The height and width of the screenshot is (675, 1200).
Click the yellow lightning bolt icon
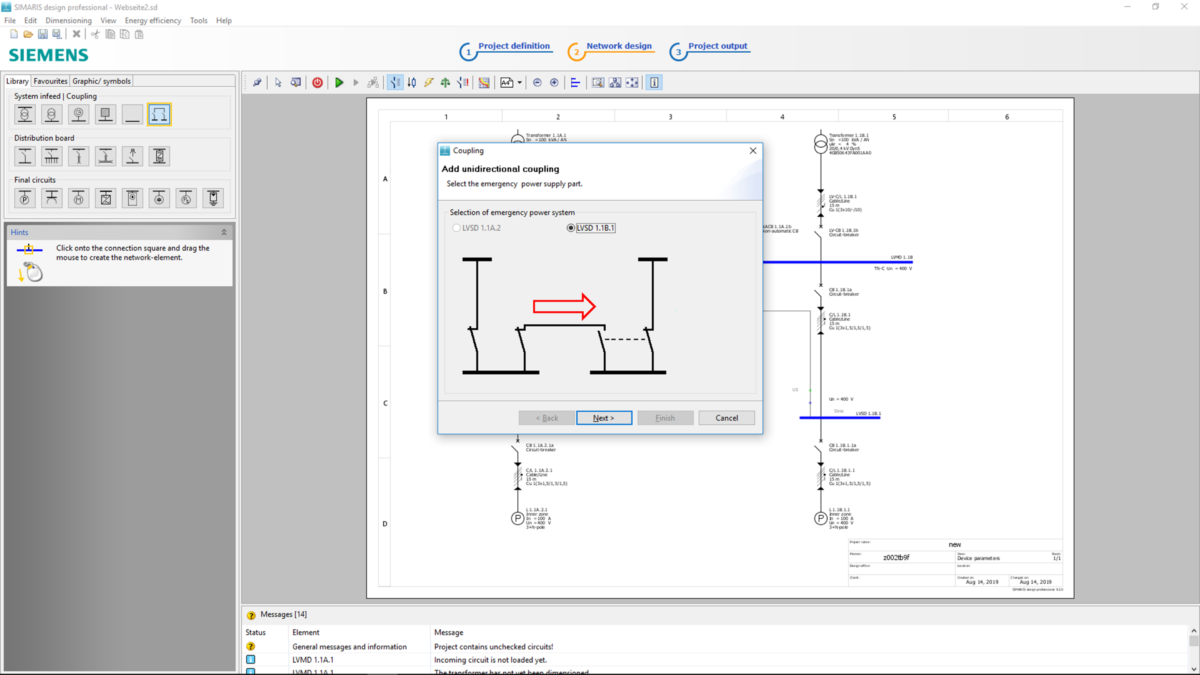click(428, 83)
